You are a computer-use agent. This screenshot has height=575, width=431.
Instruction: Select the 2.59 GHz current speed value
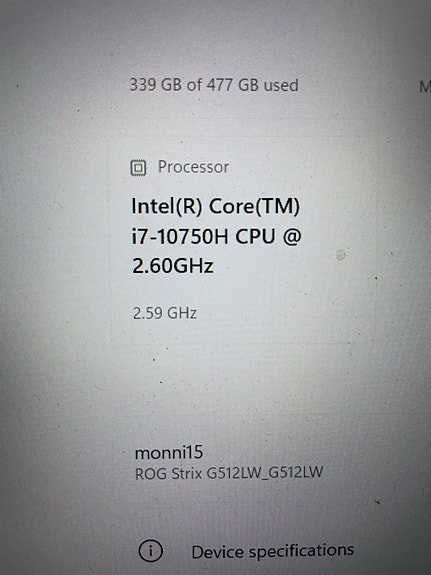pyautogui.click(x=165, y=314)
